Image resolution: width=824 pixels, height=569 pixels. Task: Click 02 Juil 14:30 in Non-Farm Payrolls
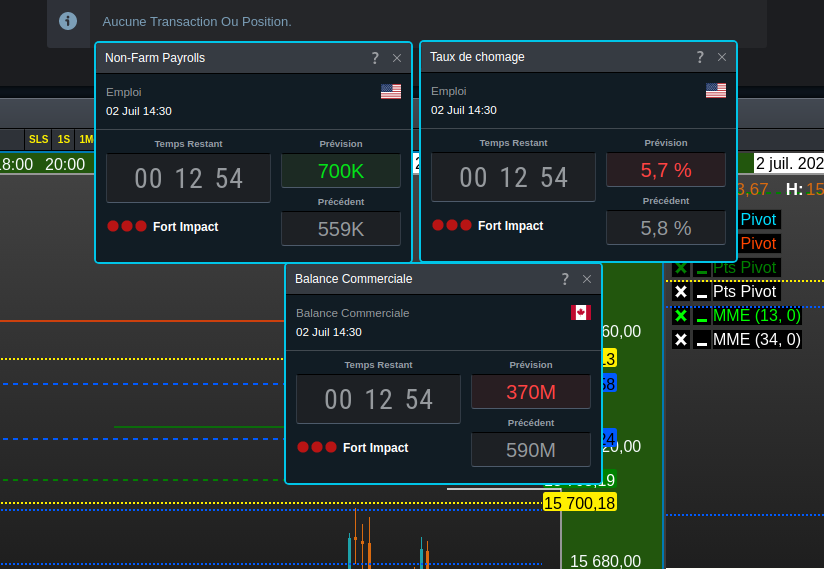(x=139, y=111)
